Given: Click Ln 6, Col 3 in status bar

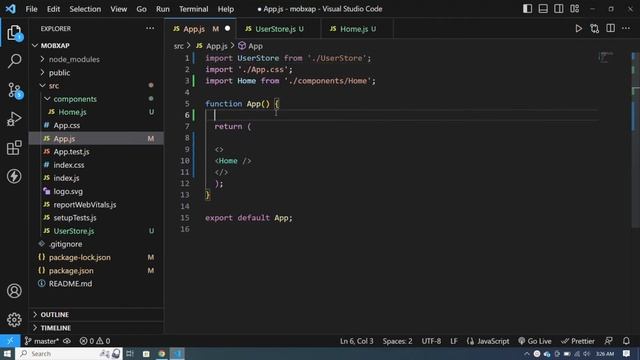Looking at the screenshot, I should click(356, 341).
